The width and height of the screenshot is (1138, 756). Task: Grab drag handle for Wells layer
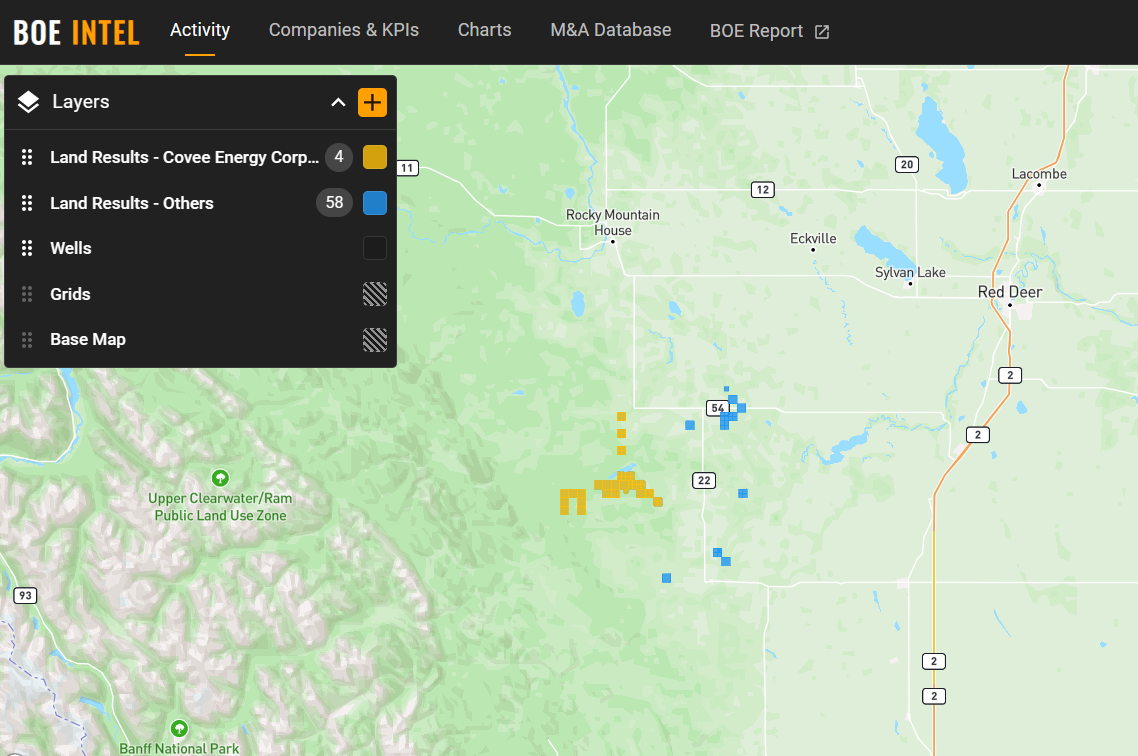(x=27, y=248)
